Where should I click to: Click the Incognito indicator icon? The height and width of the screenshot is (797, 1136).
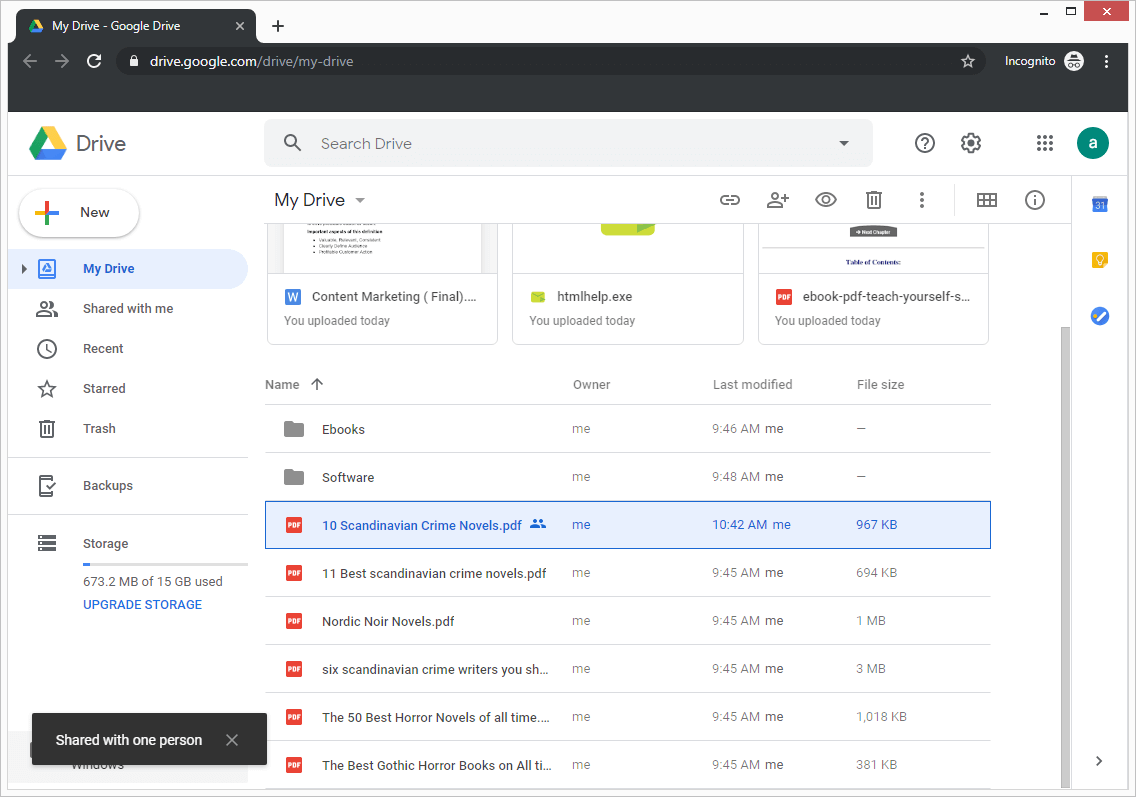(1074, 62)
